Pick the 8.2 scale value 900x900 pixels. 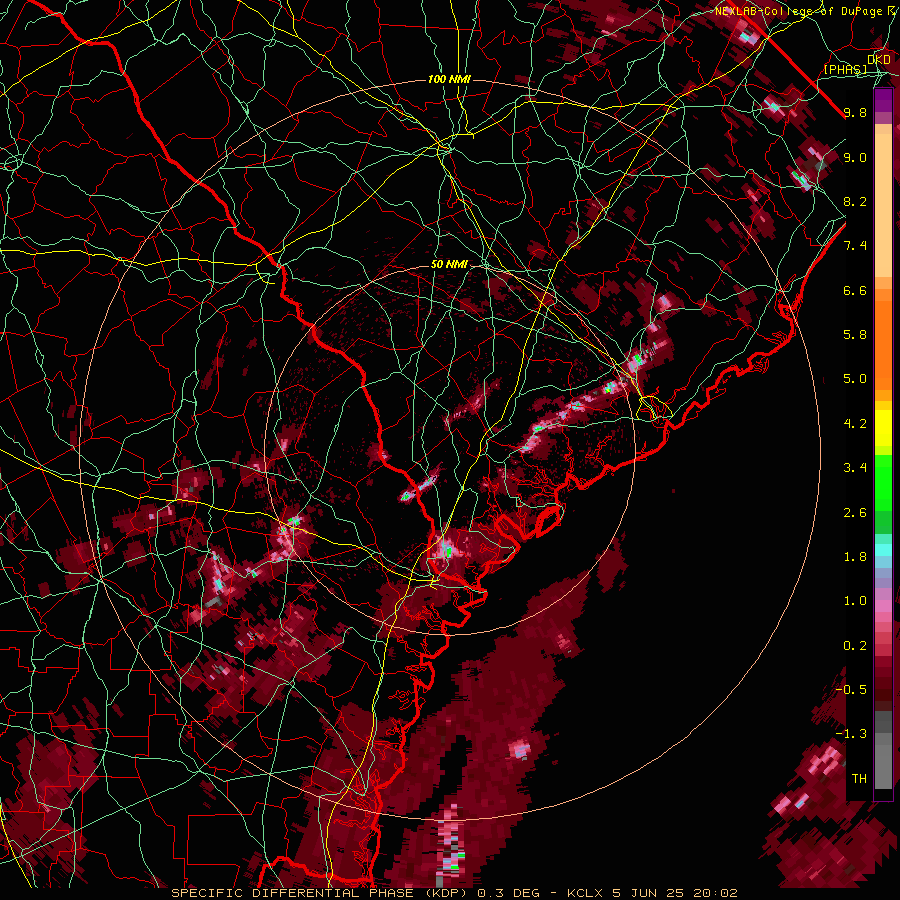[855, 201]
